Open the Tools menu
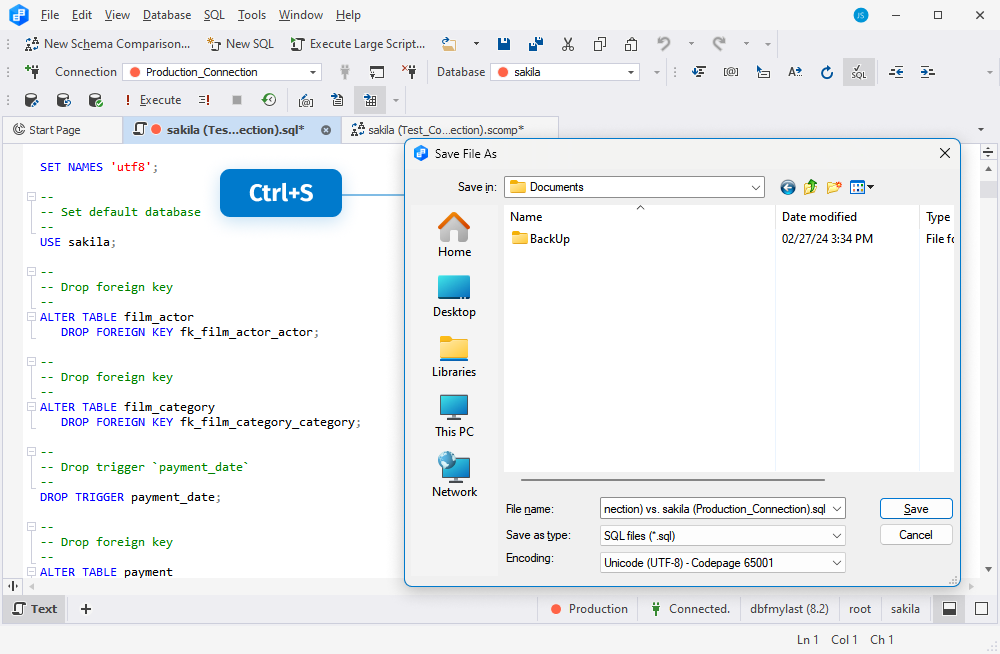The height and width of the screenshot is (654, 1000). click(x=251, y=15)
